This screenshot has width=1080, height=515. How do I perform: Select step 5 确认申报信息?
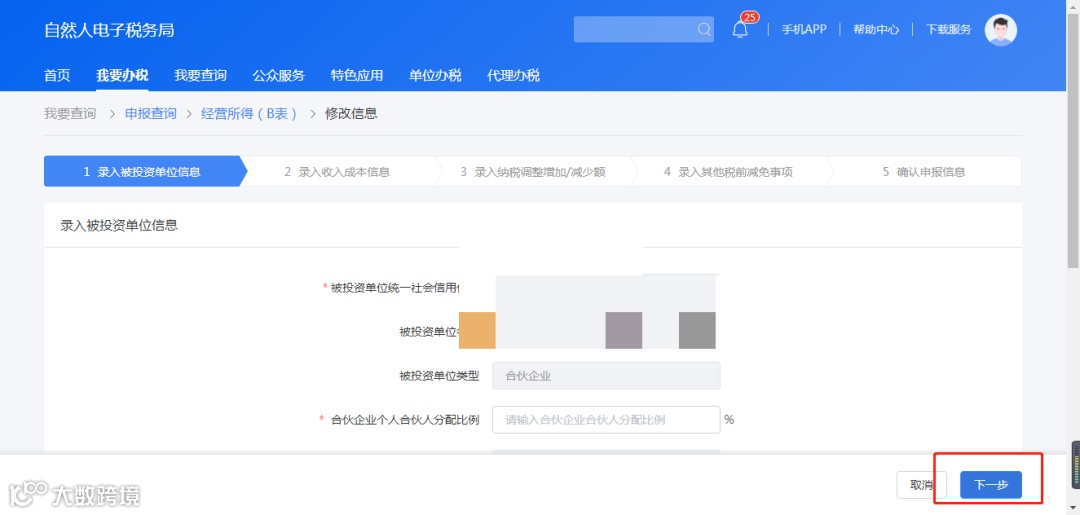(924, 171)
